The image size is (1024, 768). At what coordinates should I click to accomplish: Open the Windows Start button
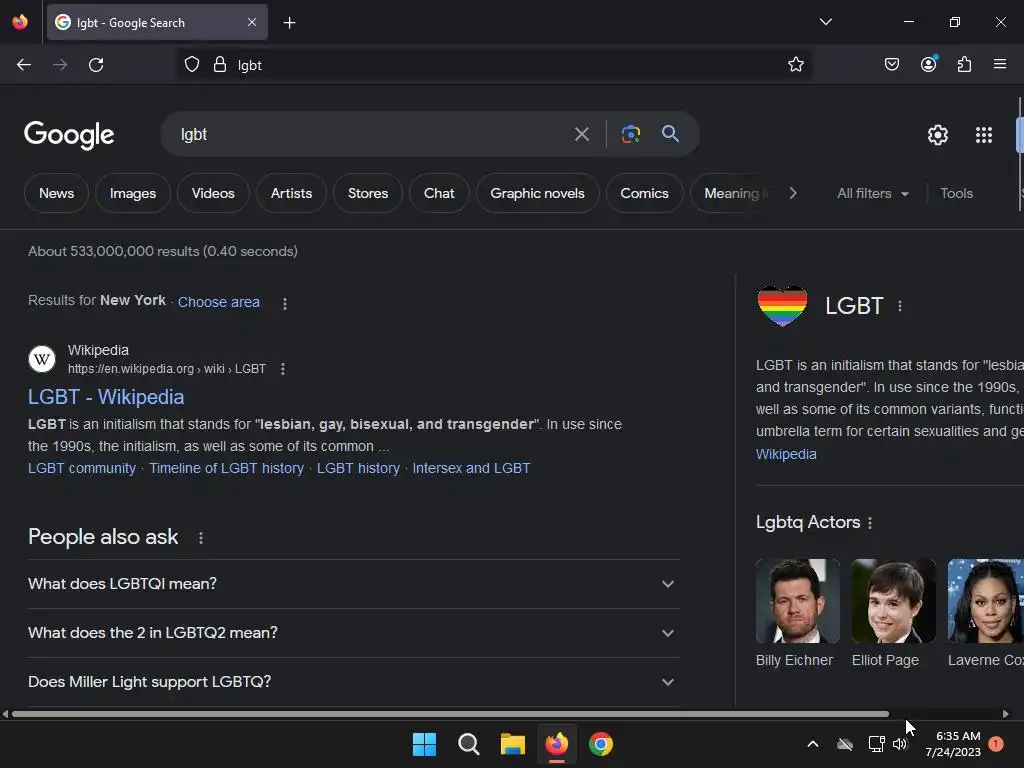pyautogui.click(x=424, y=744)
